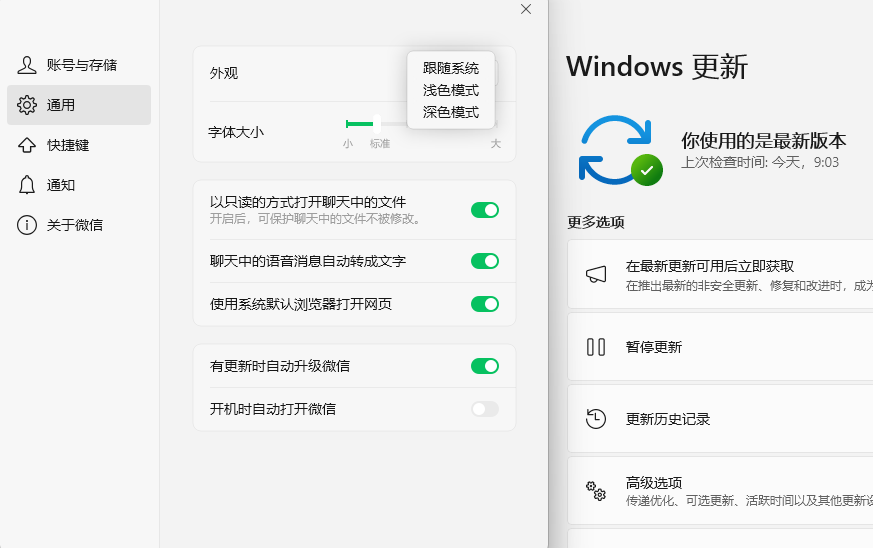Viewport: 873px width, 548px height.
Task: Click the megaphone icon in Windows Update
Action: pyautogui.click(x=596, y=274)
